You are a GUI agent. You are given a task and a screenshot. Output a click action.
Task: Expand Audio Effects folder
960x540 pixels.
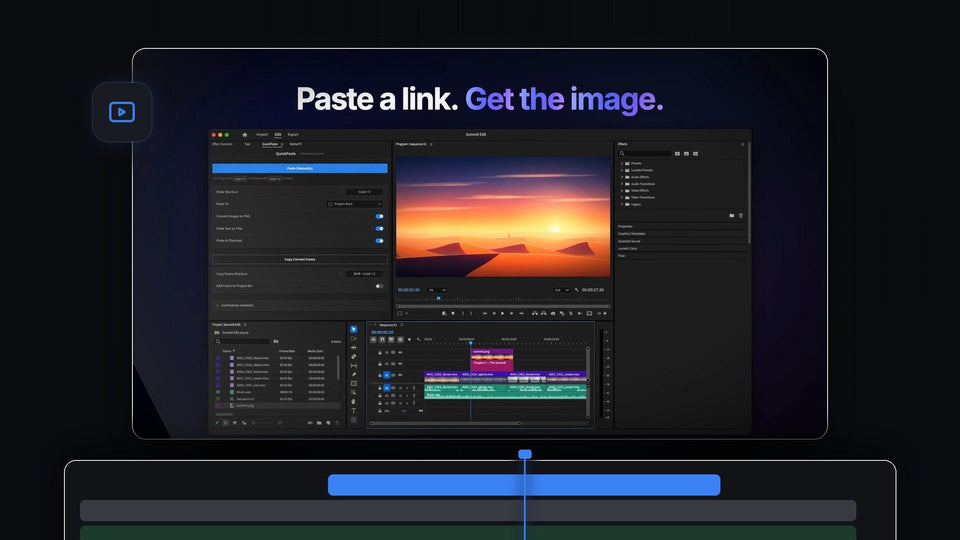[622, 177]
